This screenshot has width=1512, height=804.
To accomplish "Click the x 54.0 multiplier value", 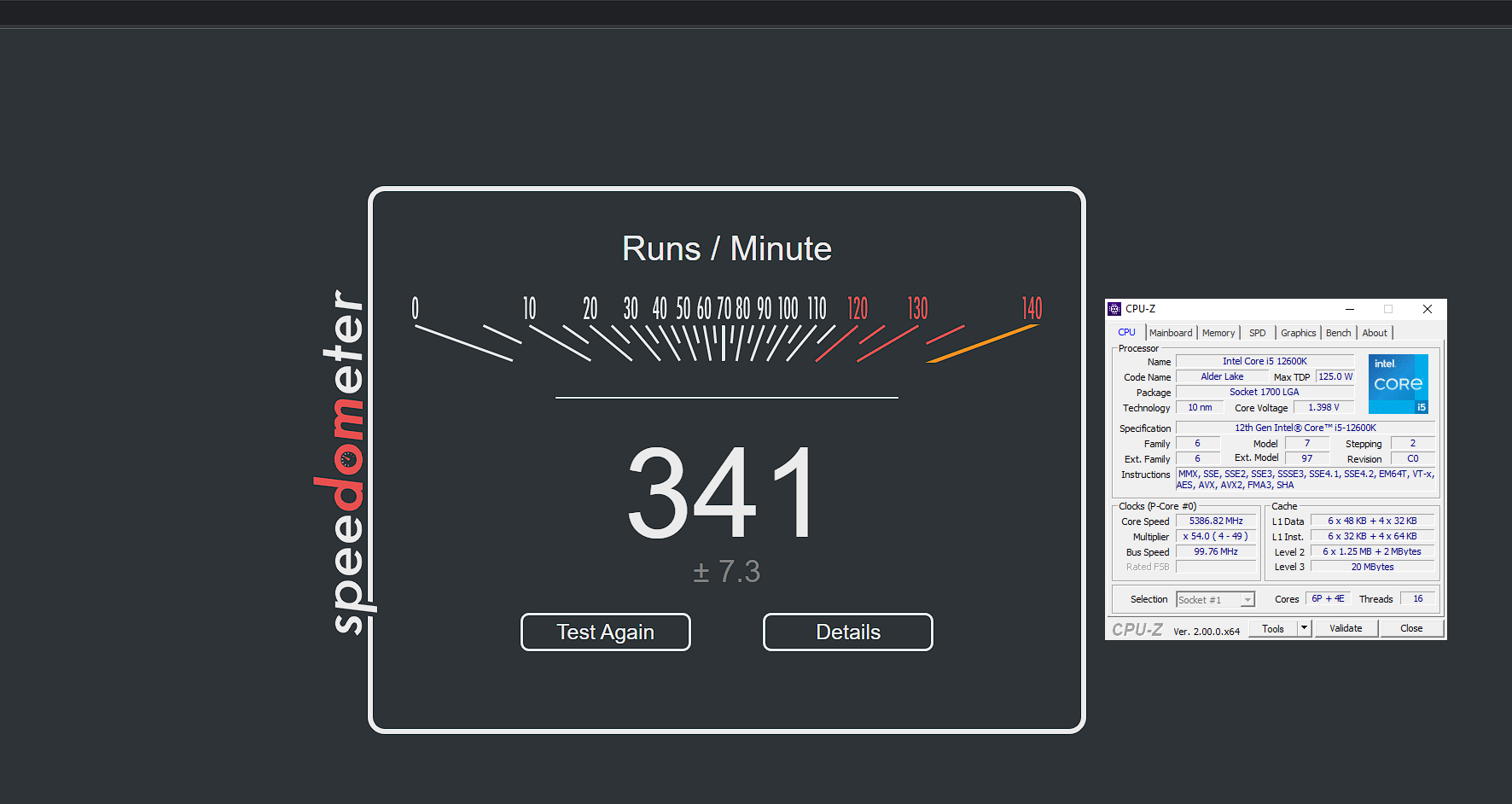I will click(x=1216, y=537).
